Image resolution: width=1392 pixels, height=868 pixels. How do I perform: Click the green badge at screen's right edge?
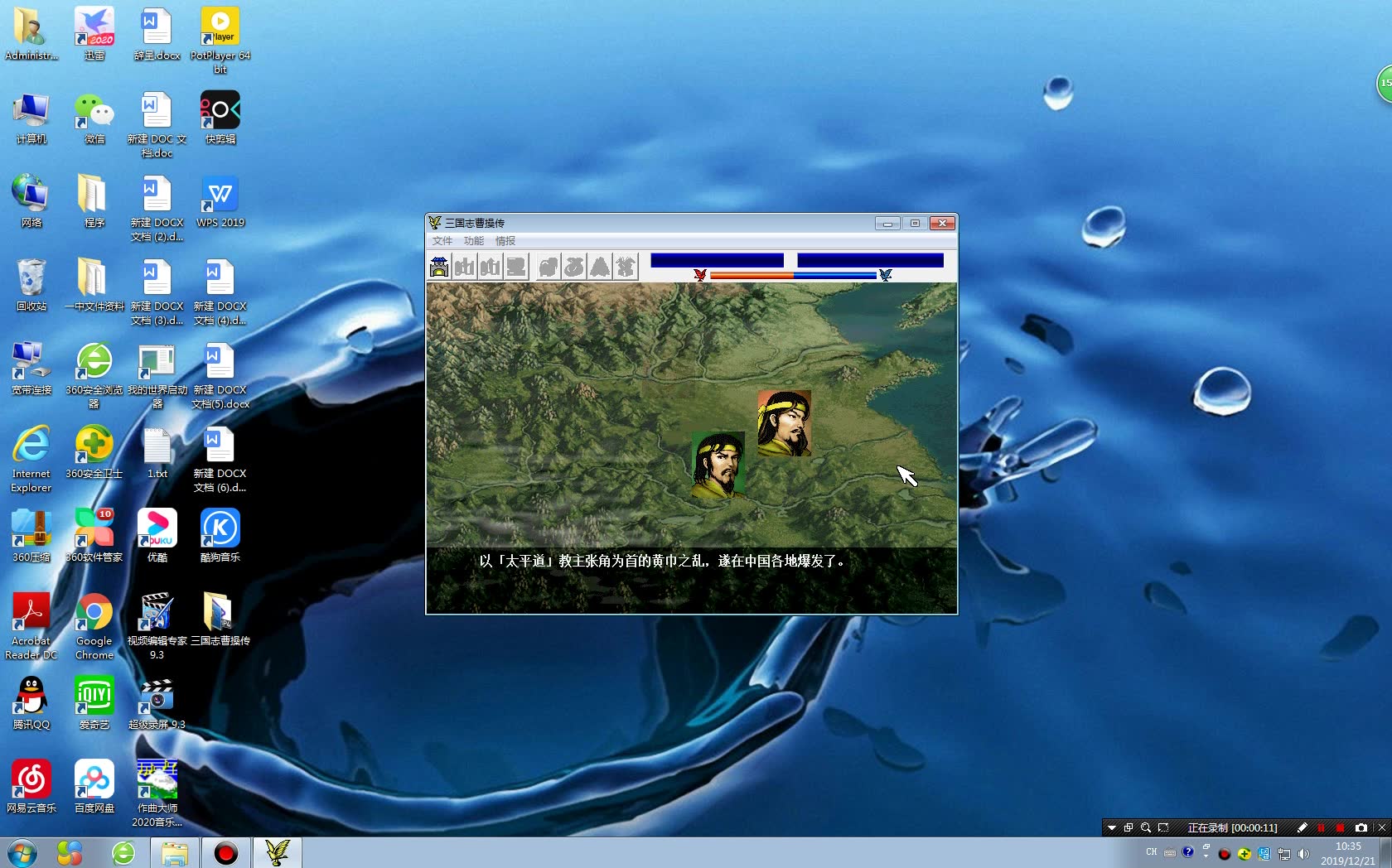1385,84
